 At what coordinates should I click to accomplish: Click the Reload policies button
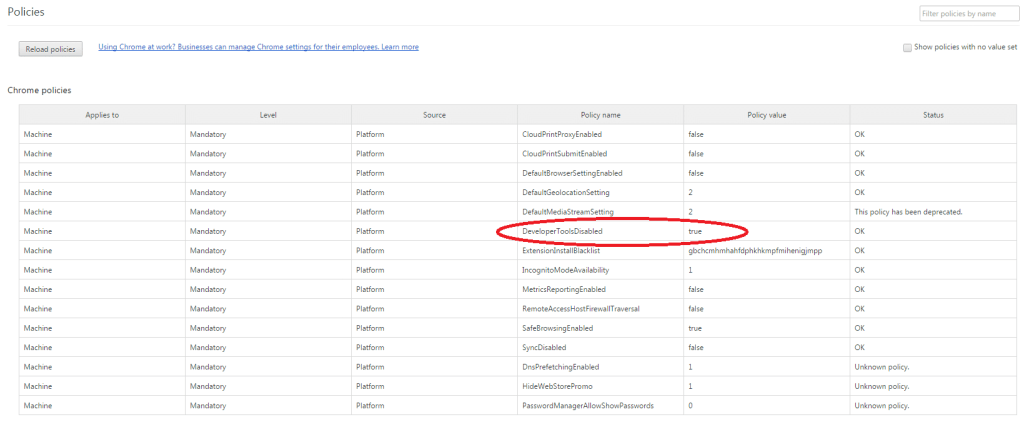click(50, 49)
